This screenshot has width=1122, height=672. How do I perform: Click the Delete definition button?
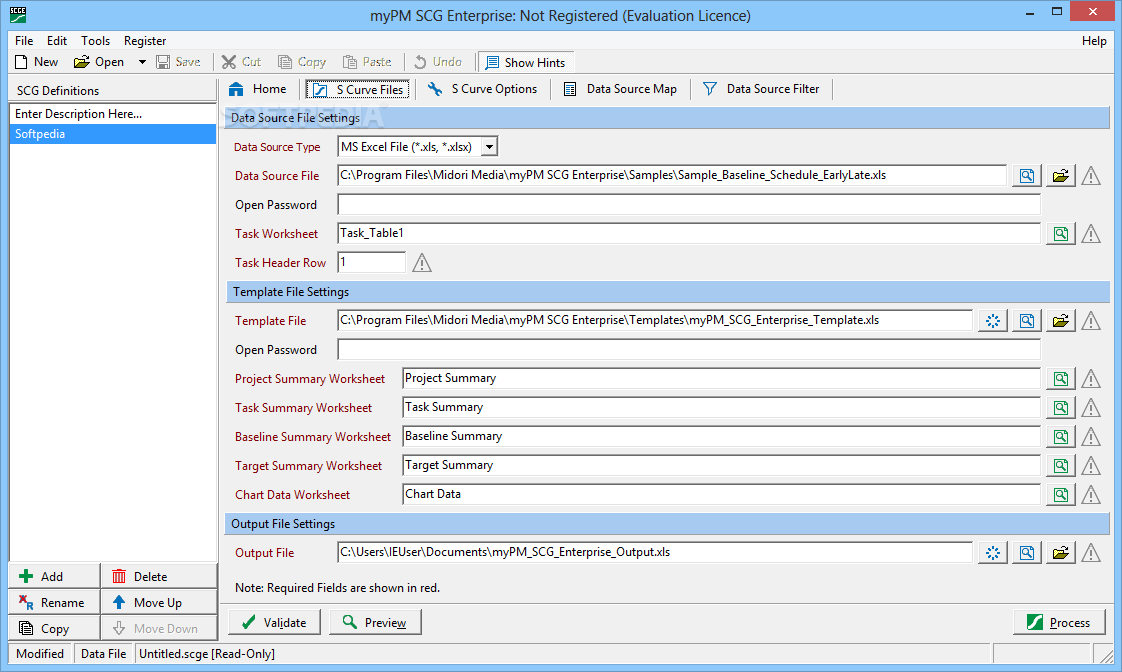pos(159,577)
